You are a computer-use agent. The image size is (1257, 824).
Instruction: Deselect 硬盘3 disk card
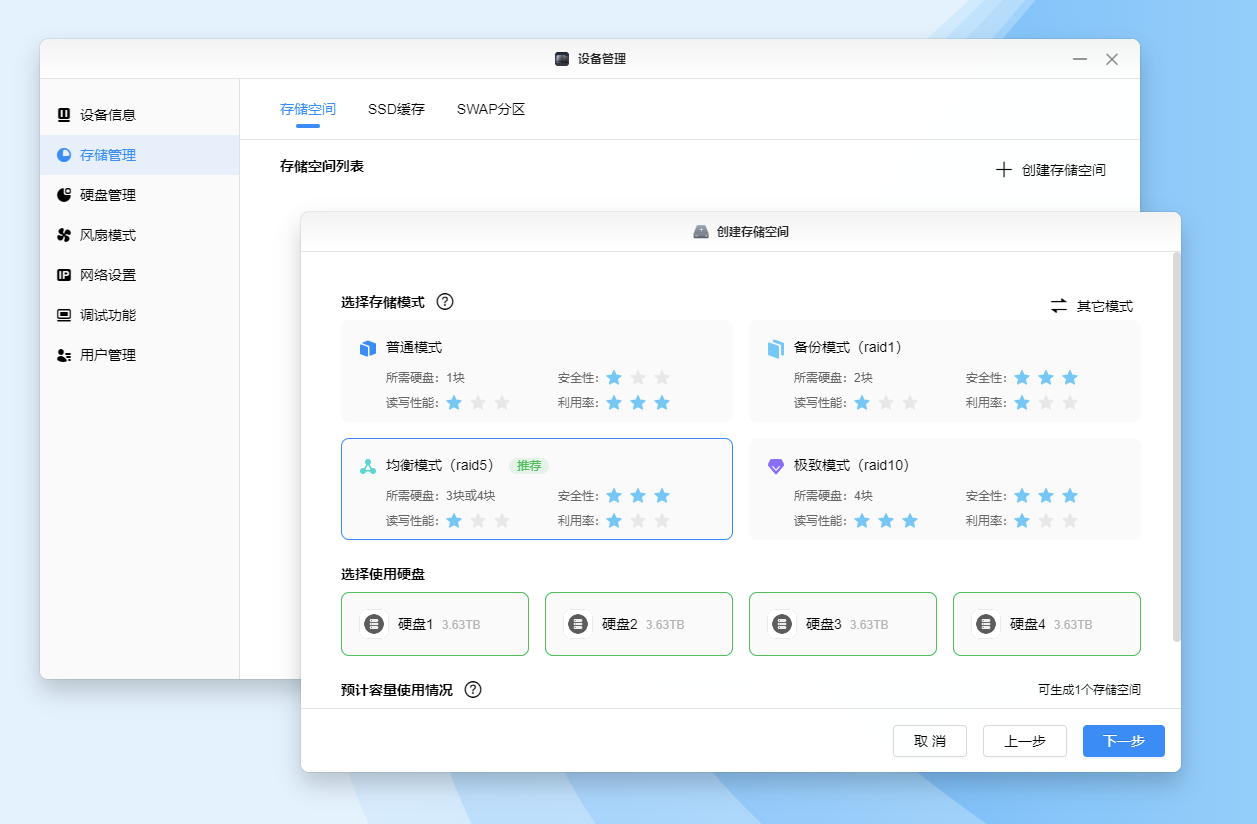point(842,624)
